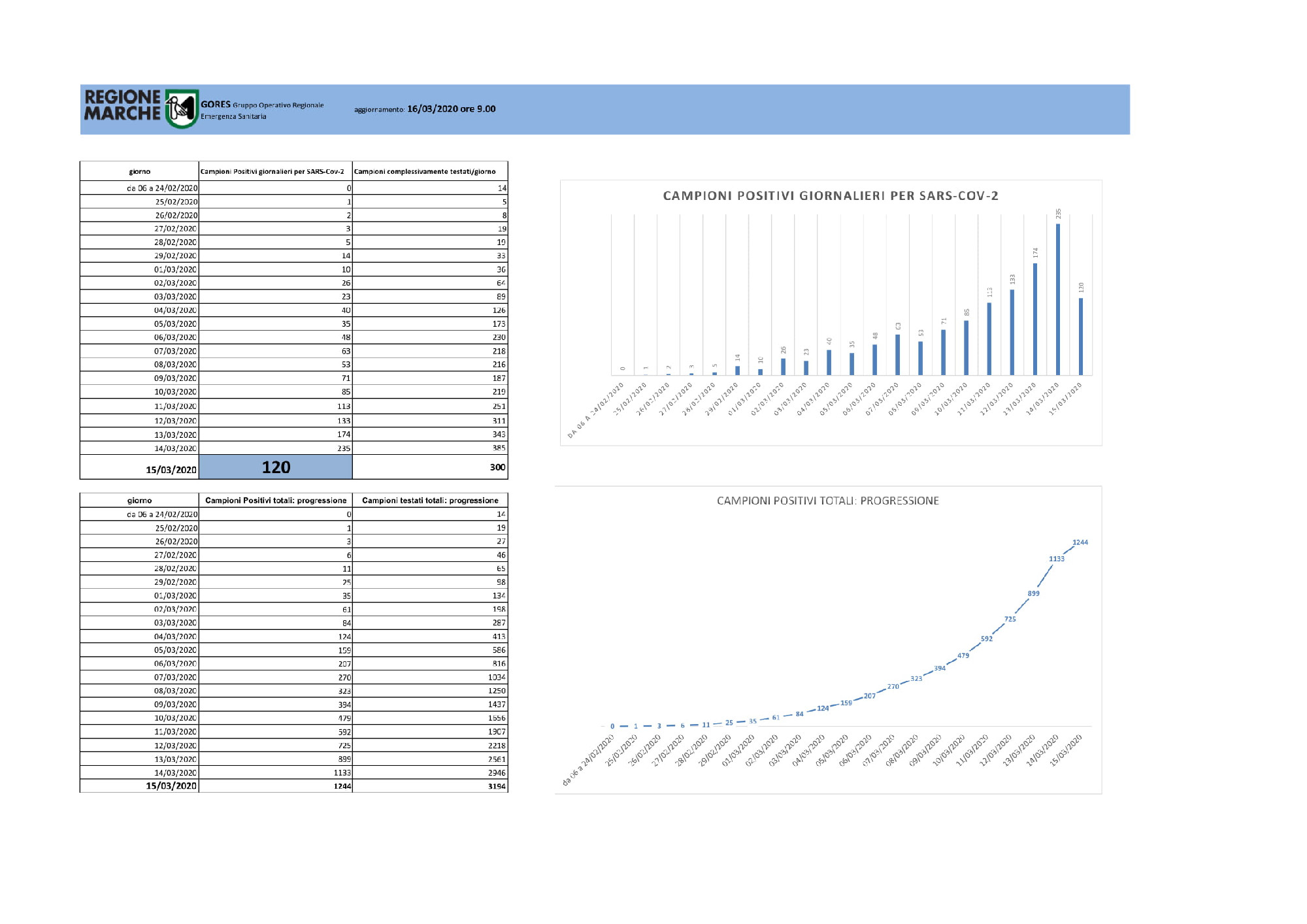Click the 2946 cell in the progression table

430,773
